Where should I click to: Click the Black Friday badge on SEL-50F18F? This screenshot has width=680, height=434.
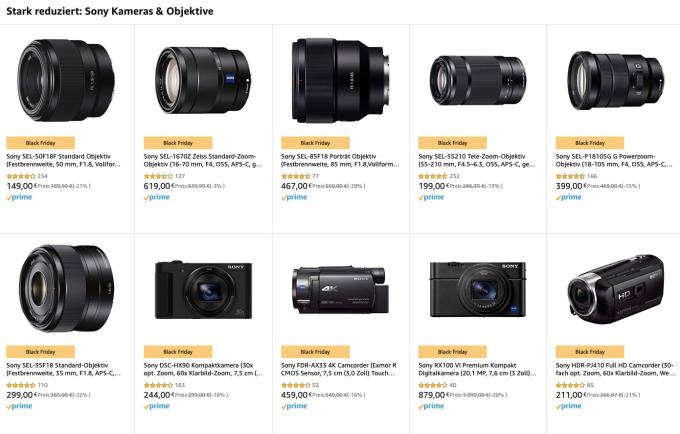pos(40,143)
